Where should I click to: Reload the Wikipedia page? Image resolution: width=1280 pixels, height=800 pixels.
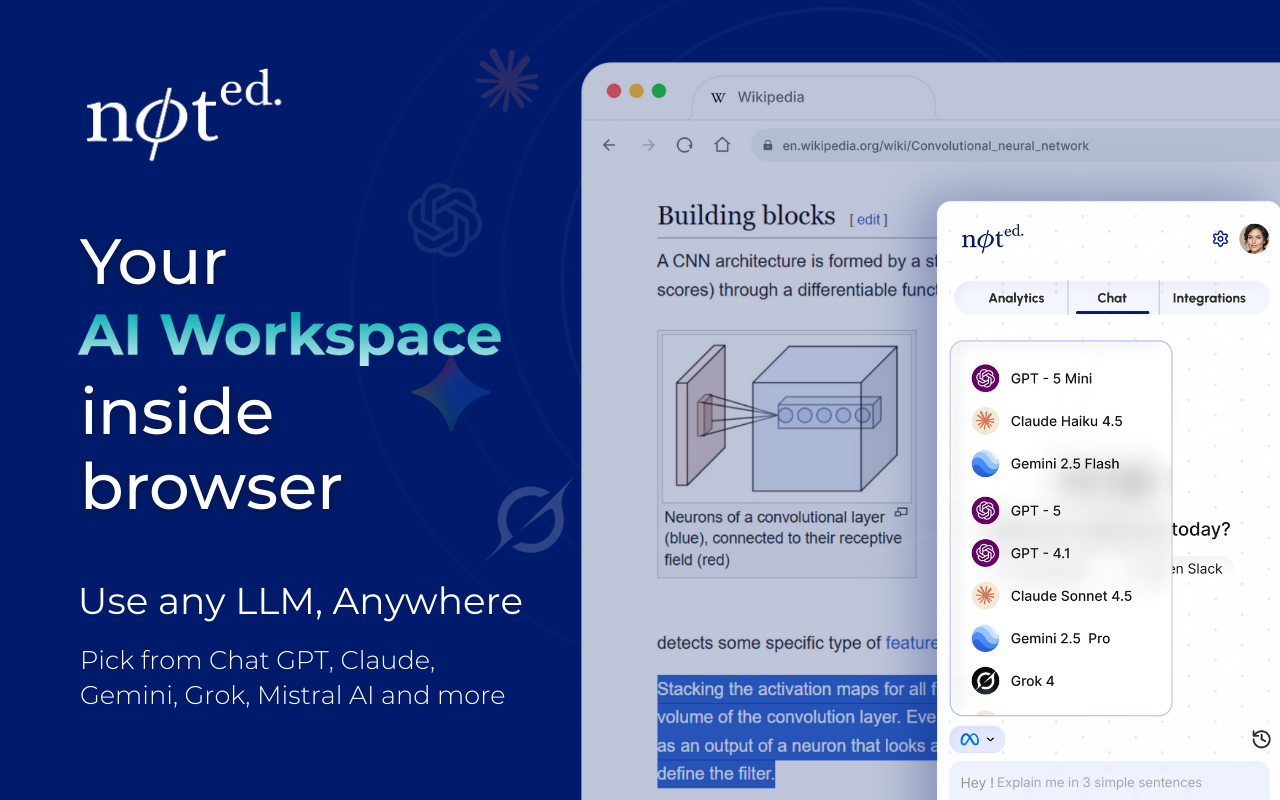click(684, 145)
